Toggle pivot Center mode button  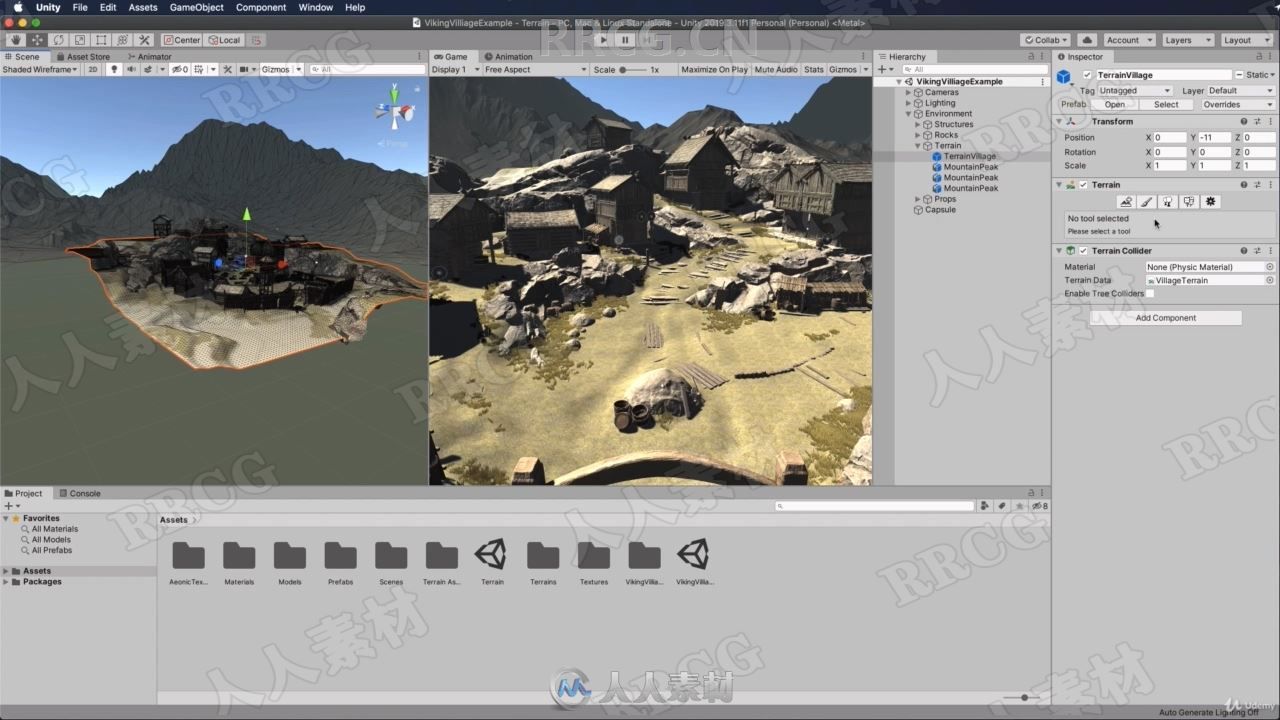182,40
